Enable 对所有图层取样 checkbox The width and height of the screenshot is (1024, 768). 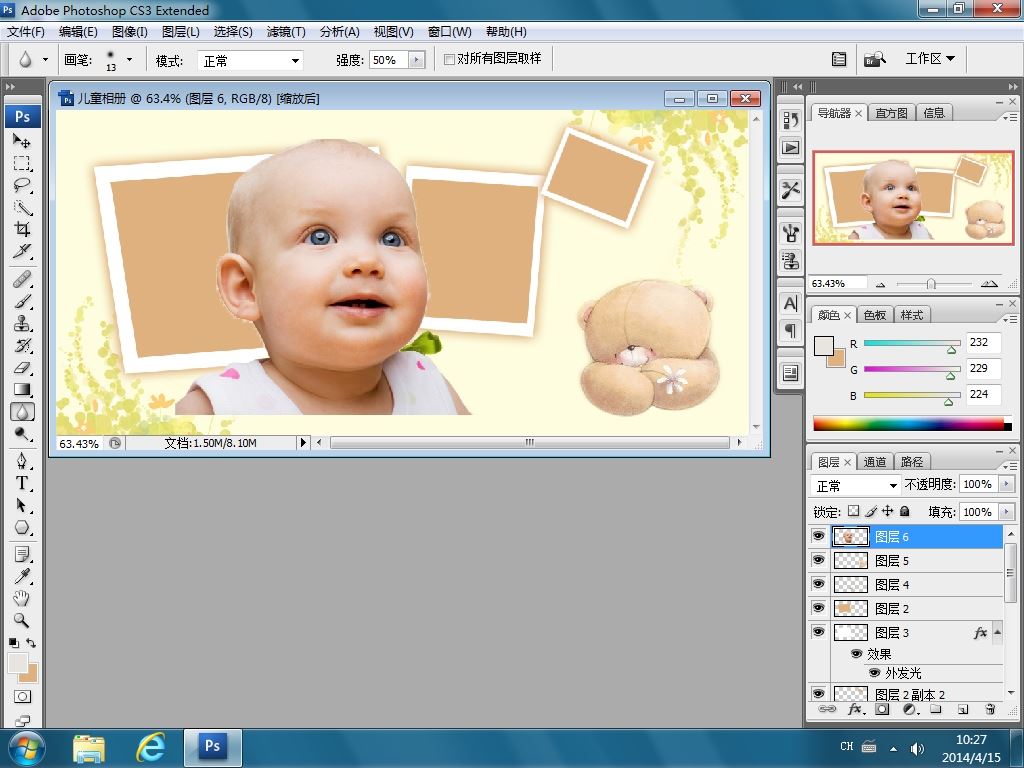coord(449,59)
